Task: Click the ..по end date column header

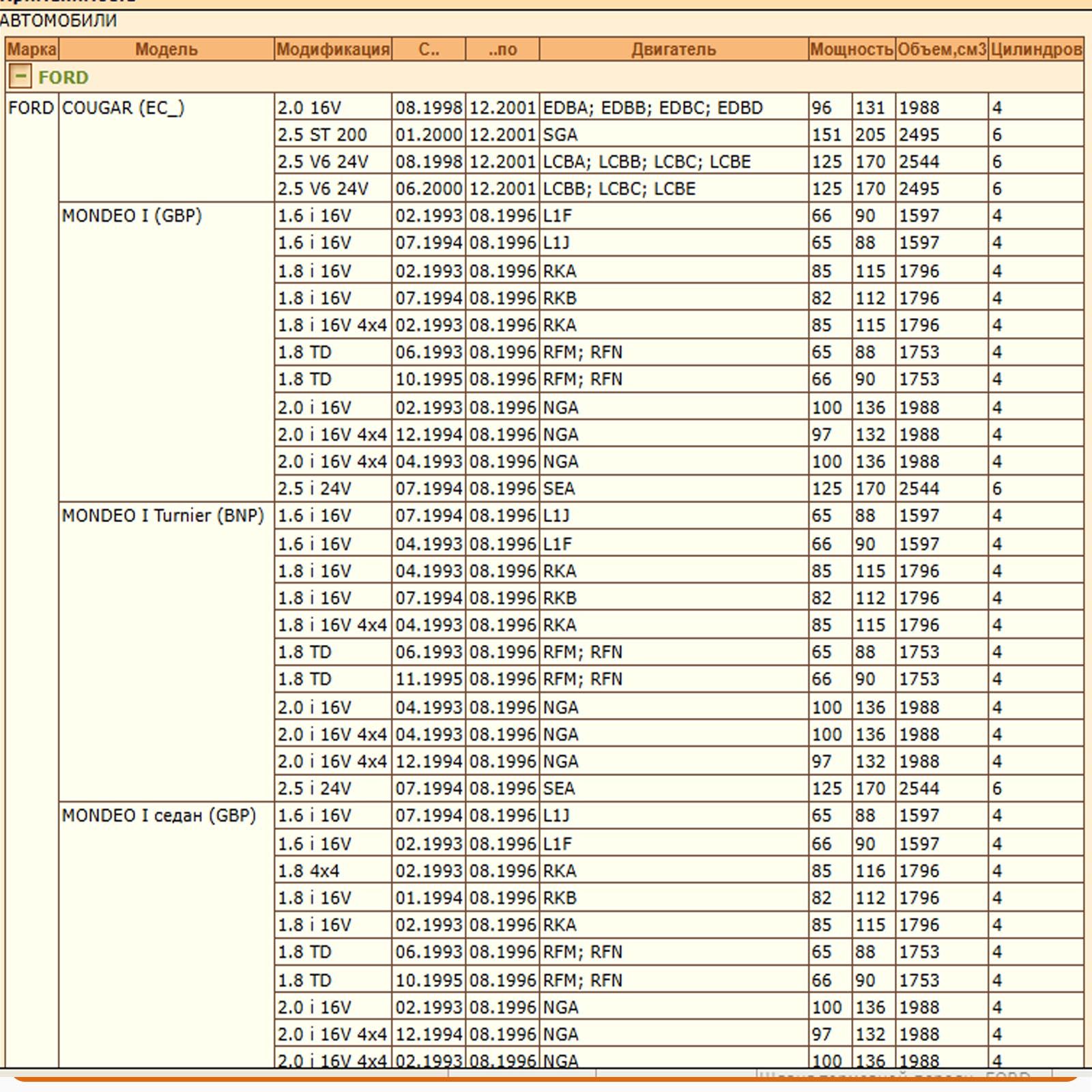Action: point(503,49)
